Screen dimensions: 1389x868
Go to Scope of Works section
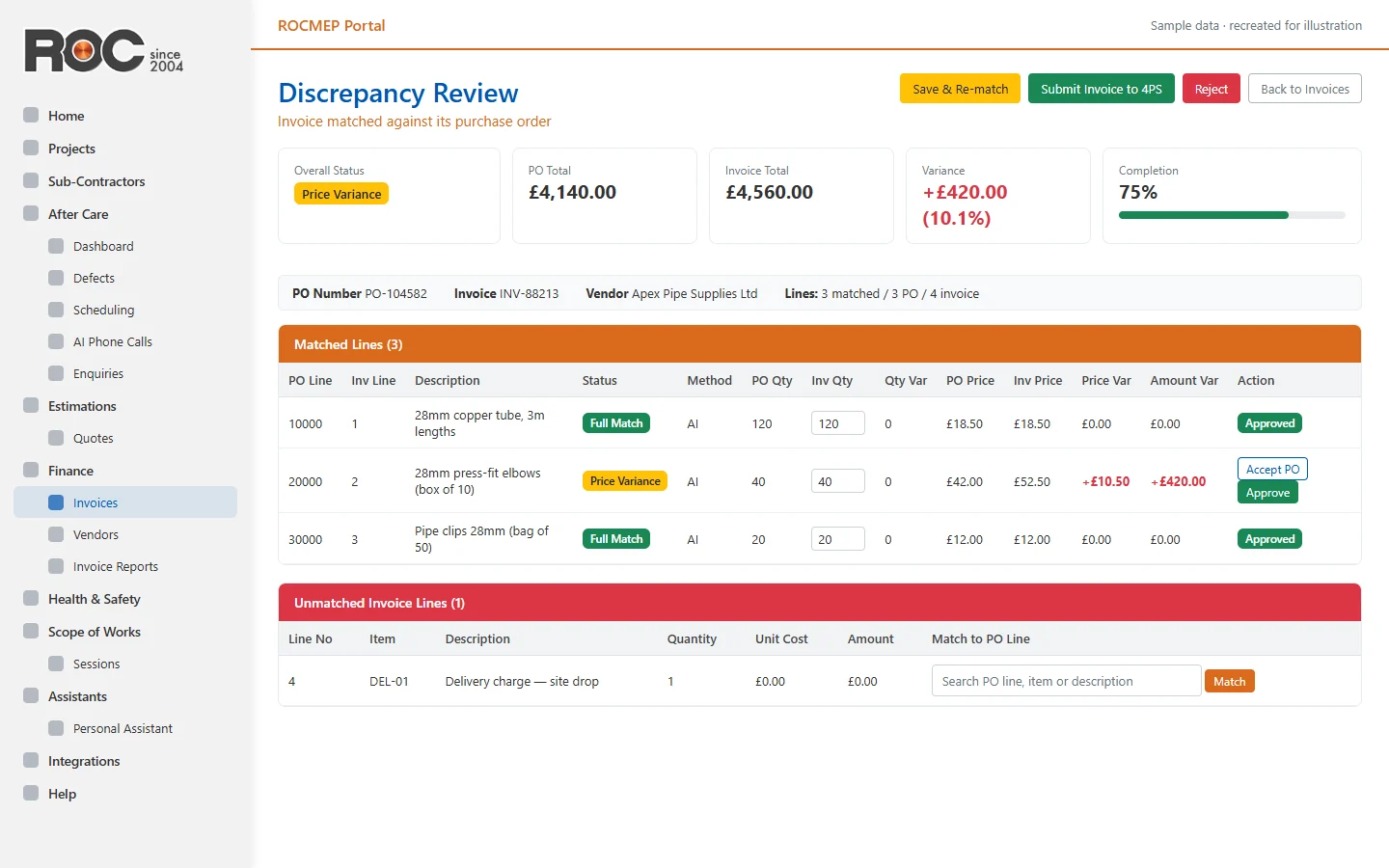125,632
